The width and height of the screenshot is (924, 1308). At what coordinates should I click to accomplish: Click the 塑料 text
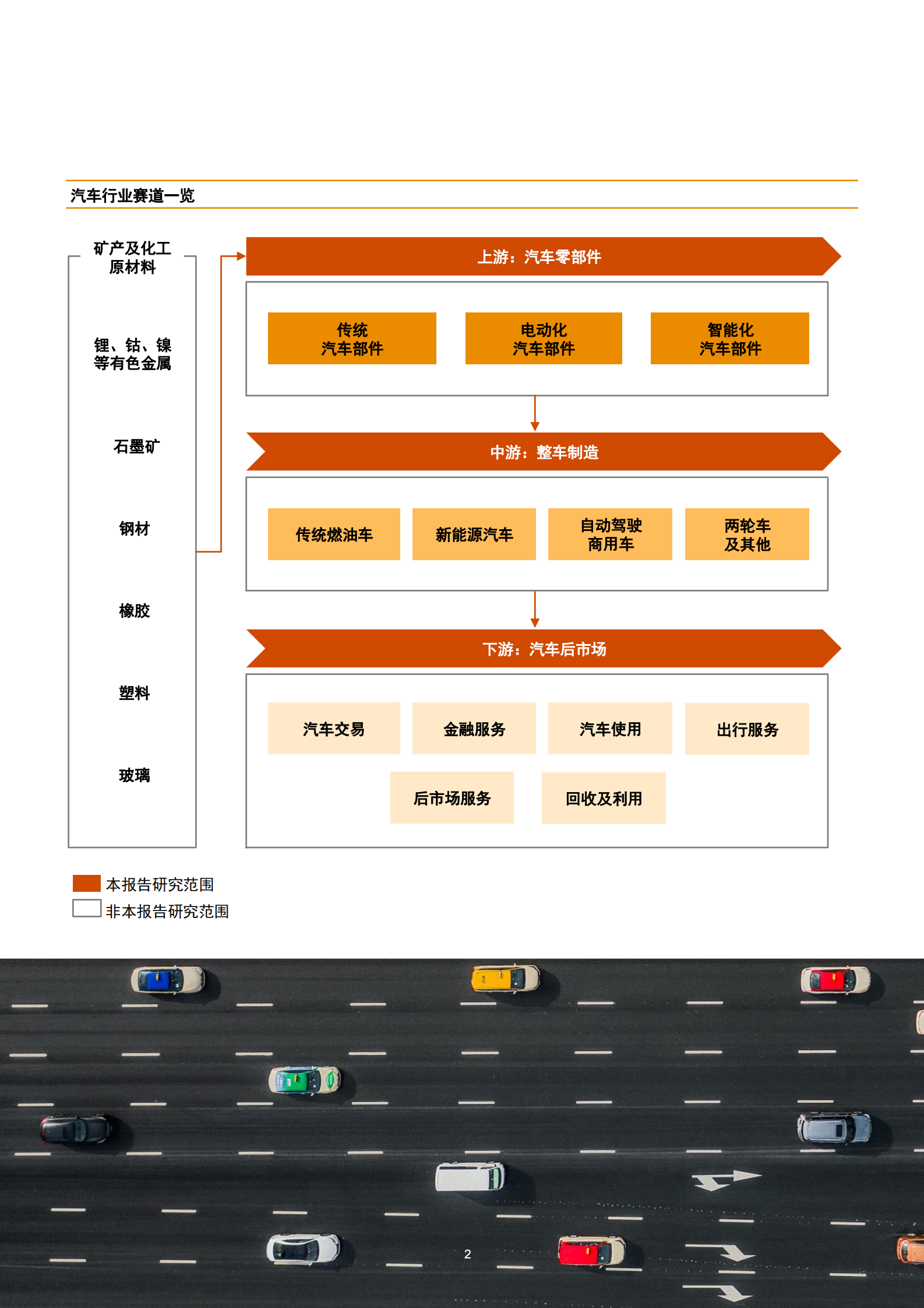[x=135, y=693]
